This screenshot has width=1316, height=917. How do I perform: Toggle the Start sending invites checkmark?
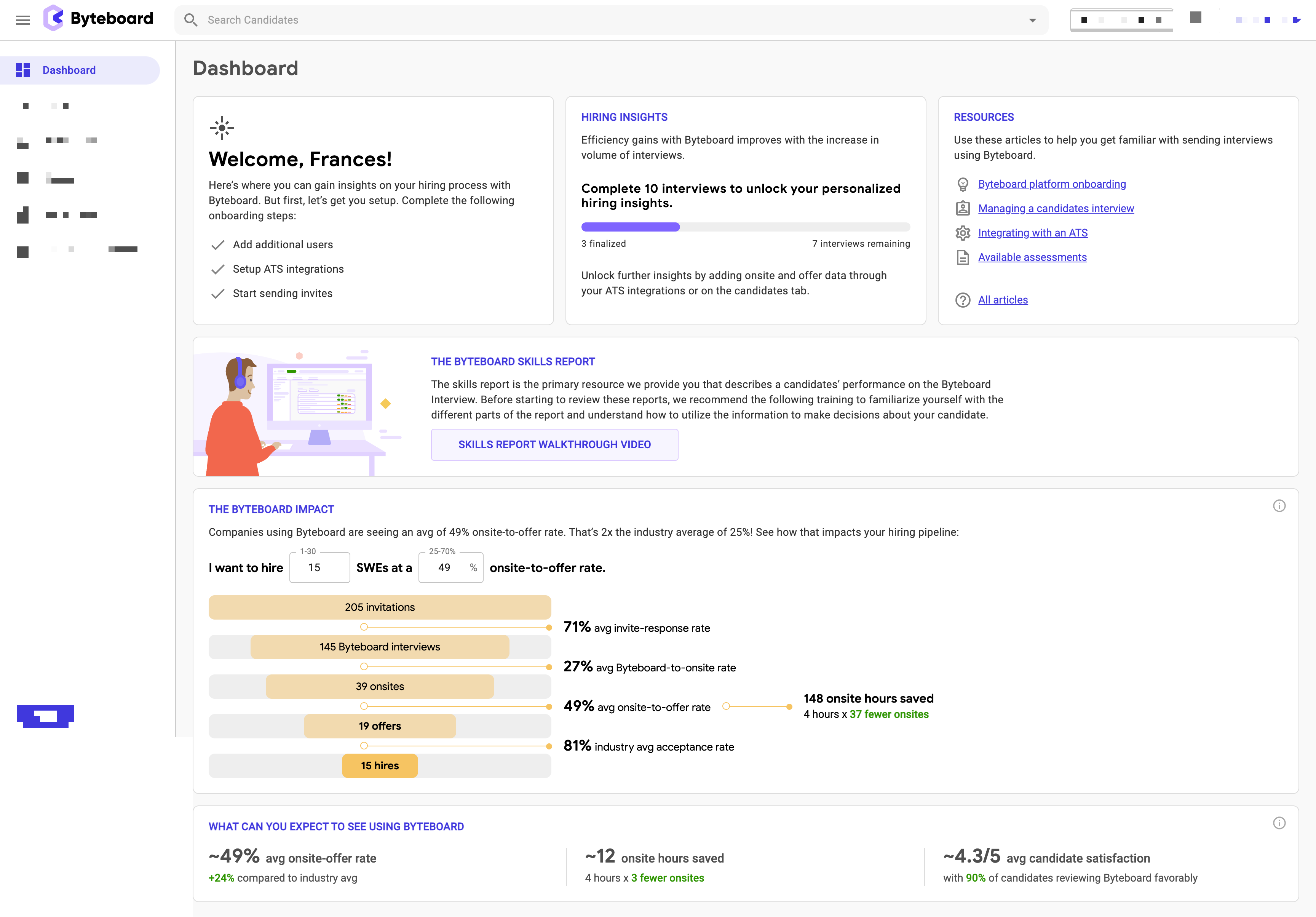click(x=218, y=294)
